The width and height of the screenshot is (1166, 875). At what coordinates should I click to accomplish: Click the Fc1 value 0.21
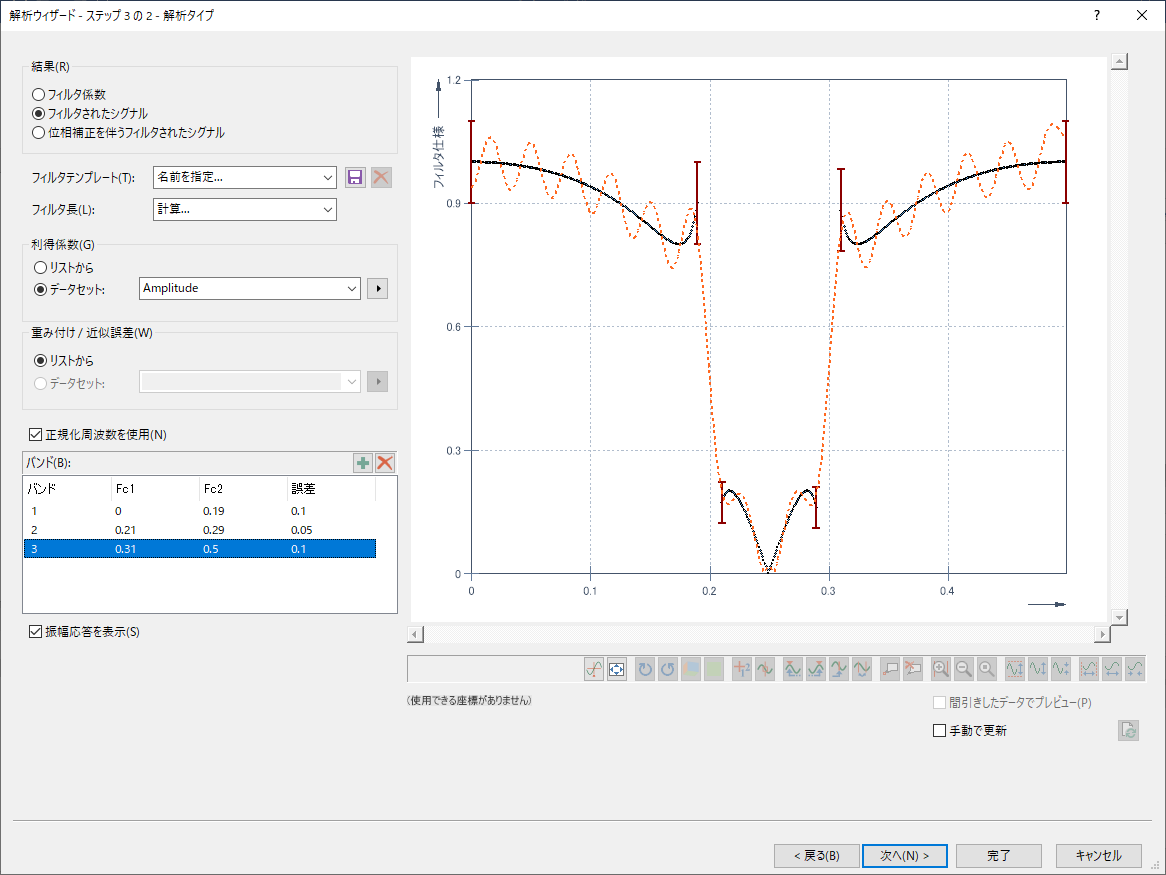pyautogui.click(x=126, y=530)
